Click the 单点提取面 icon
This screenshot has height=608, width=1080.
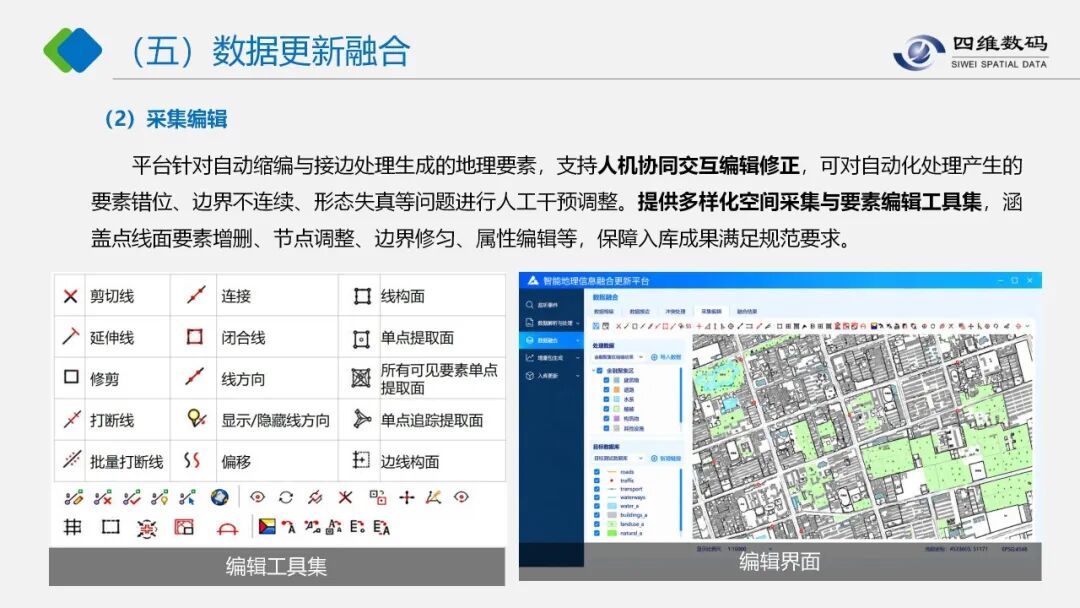tap(362, 338)
